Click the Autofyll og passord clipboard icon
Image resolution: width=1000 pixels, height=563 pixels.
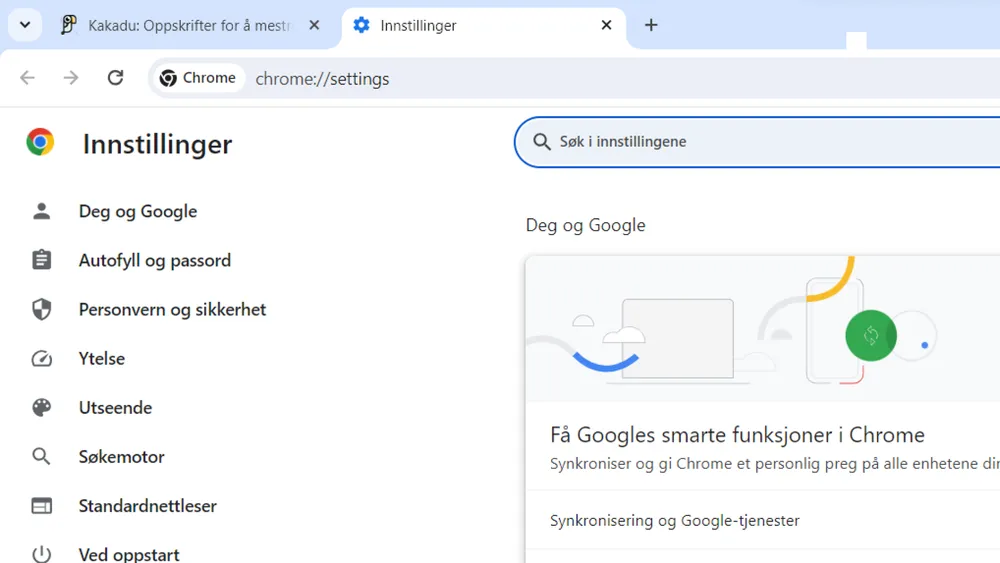coord(41,260)
